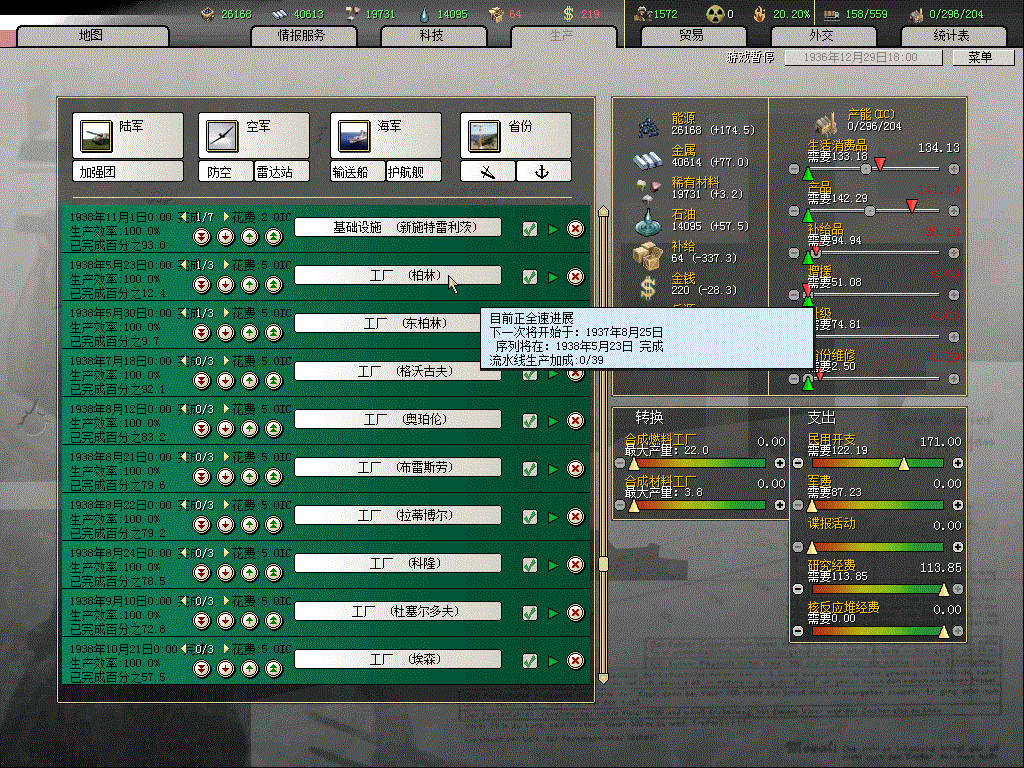This screenshot has width=1024, height=768.
Task: Switch to the 科技 tab
Action: pos(433,36)
